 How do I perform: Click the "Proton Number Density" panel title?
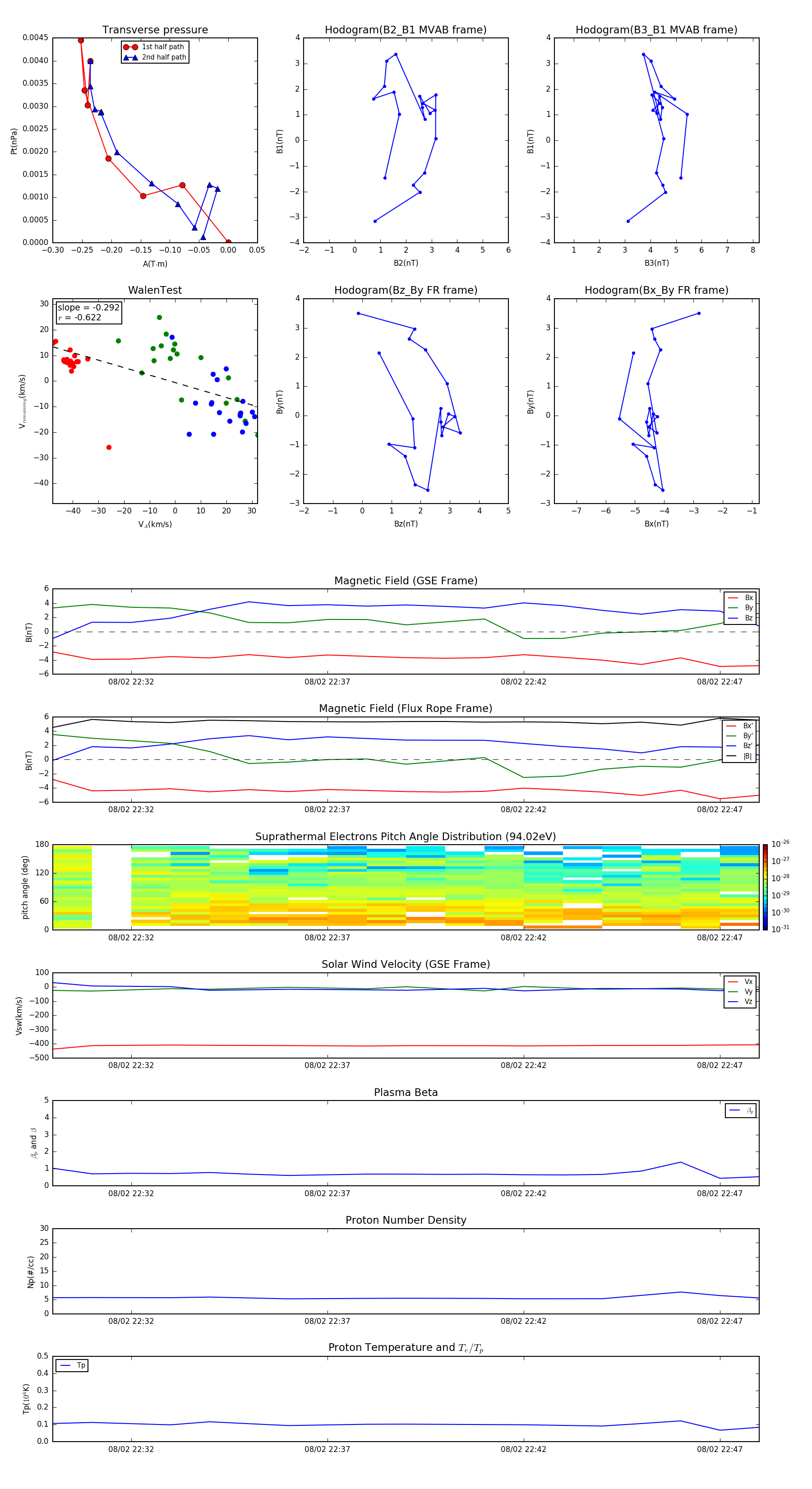pyautogui.click(x=406, y=1220)
